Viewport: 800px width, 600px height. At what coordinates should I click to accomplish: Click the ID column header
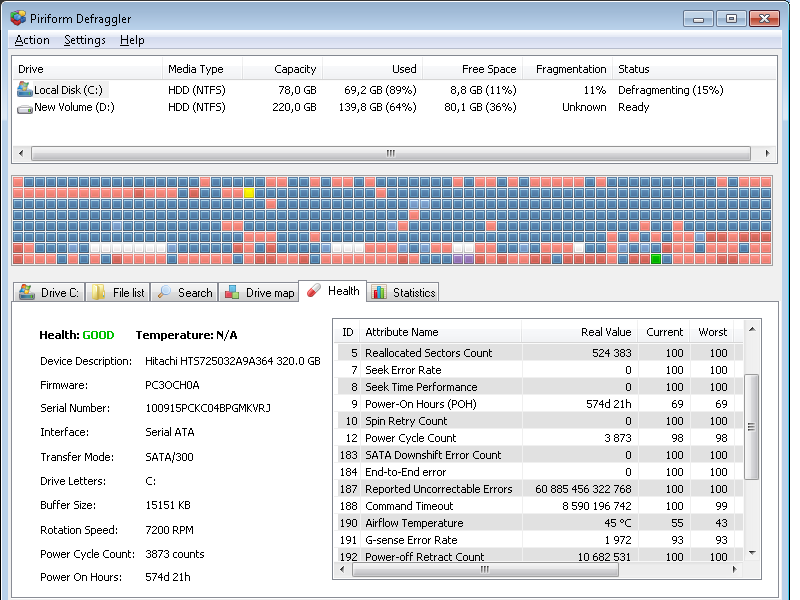point(347,332)
